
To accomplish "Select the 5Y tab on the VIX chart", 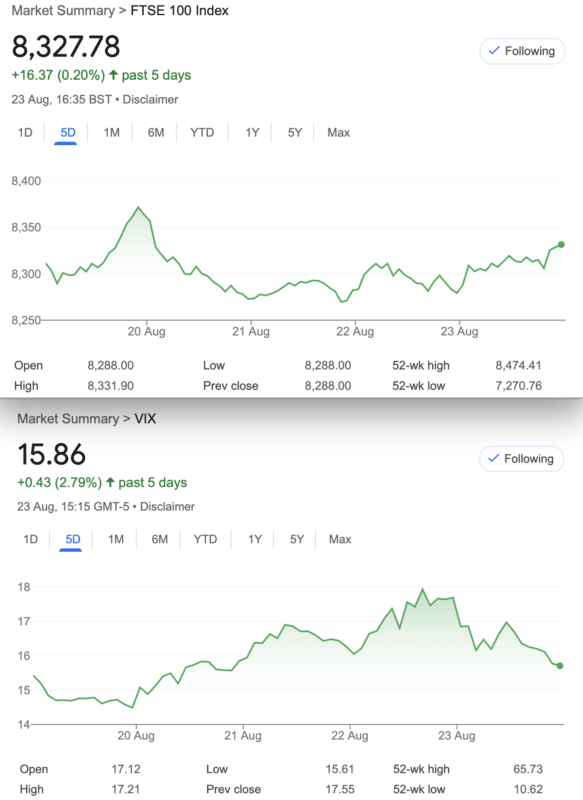I will click(x=296, y=539).
